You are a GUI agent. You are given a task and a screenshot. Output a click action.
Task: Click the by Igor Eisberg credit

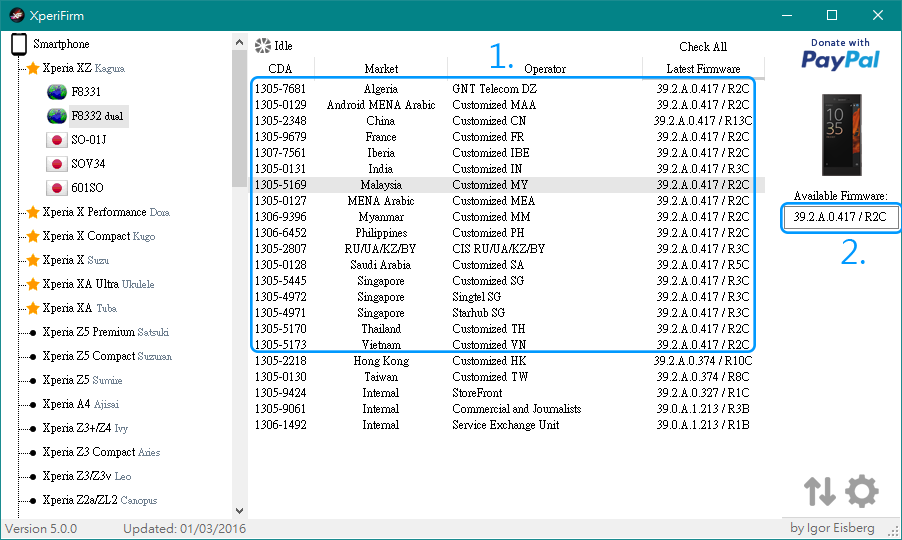[832, 528]
